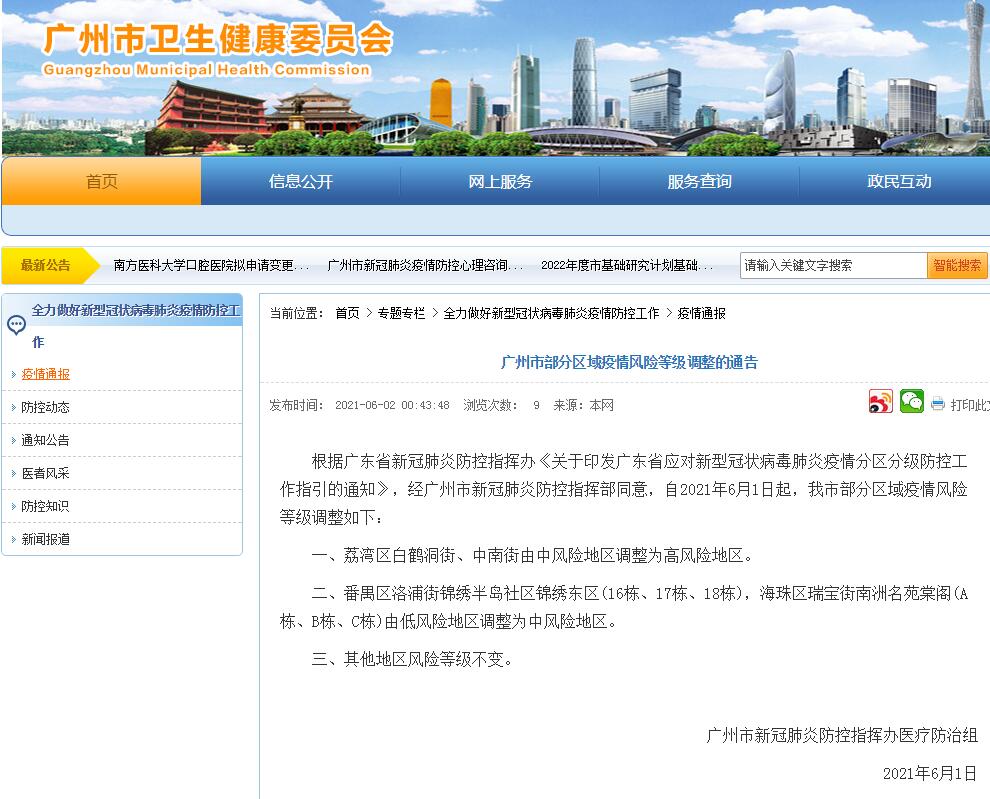Select 疫情通报 in the left sidebar
The height and width of the screenshot is (799, 990).
[46, 374]
